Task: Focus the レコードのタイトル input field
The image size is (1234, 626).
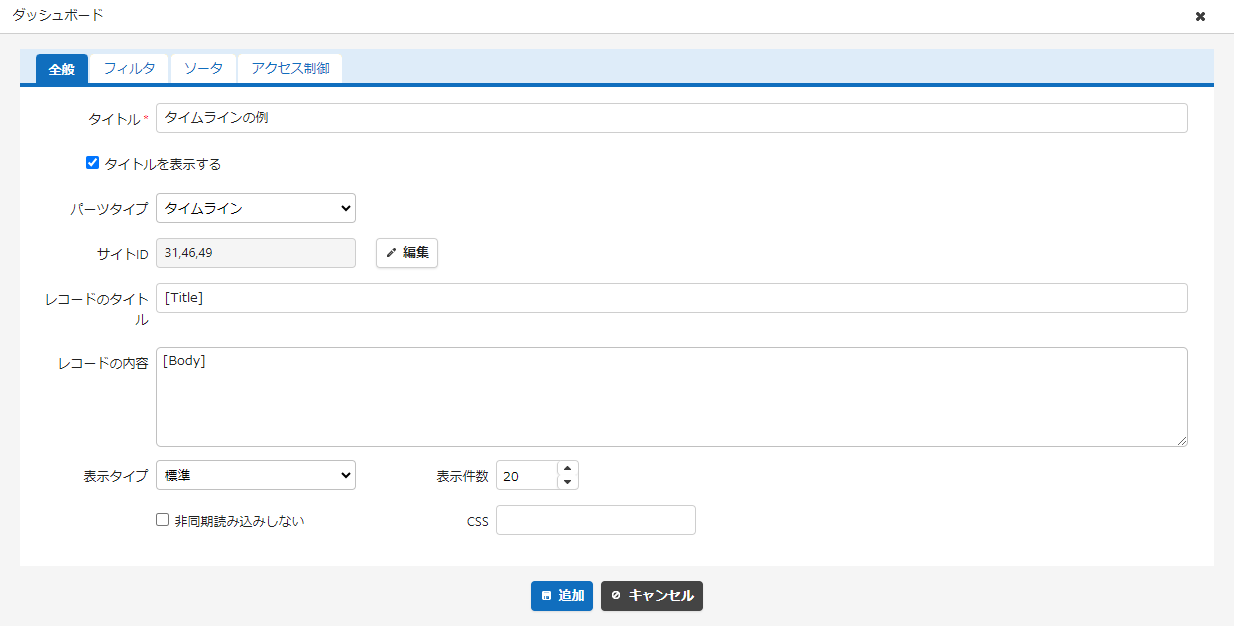Action: click(x=672, y=298)
